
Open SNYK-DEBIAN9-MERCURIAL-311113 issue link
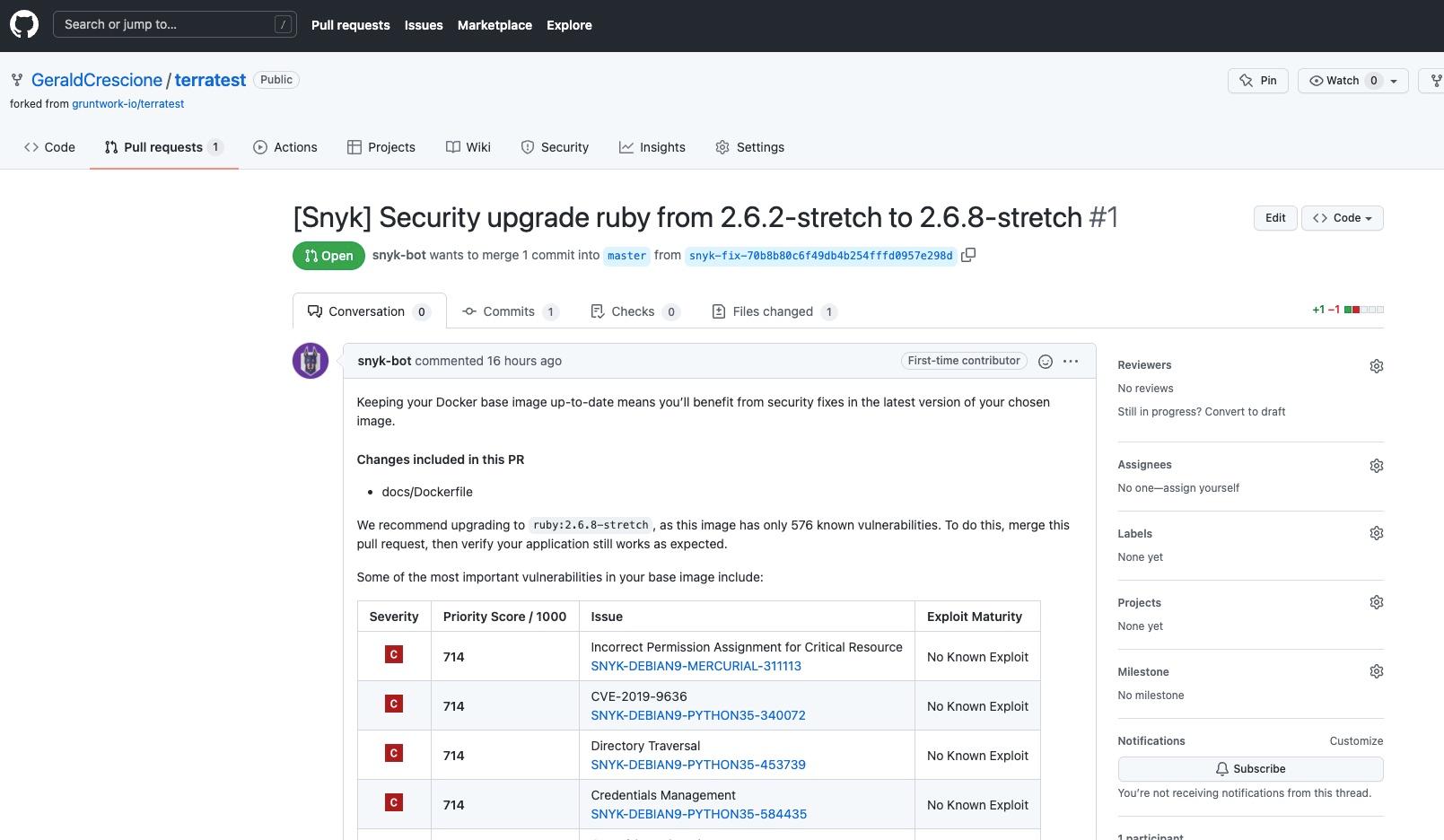[696, 666]
